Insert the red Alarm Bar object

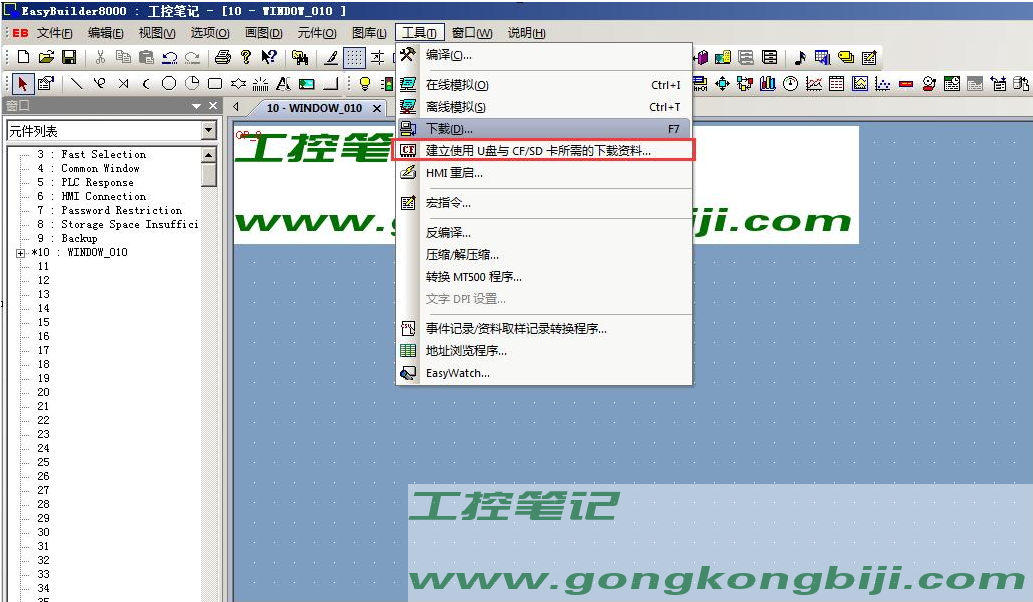coord(906,84)
